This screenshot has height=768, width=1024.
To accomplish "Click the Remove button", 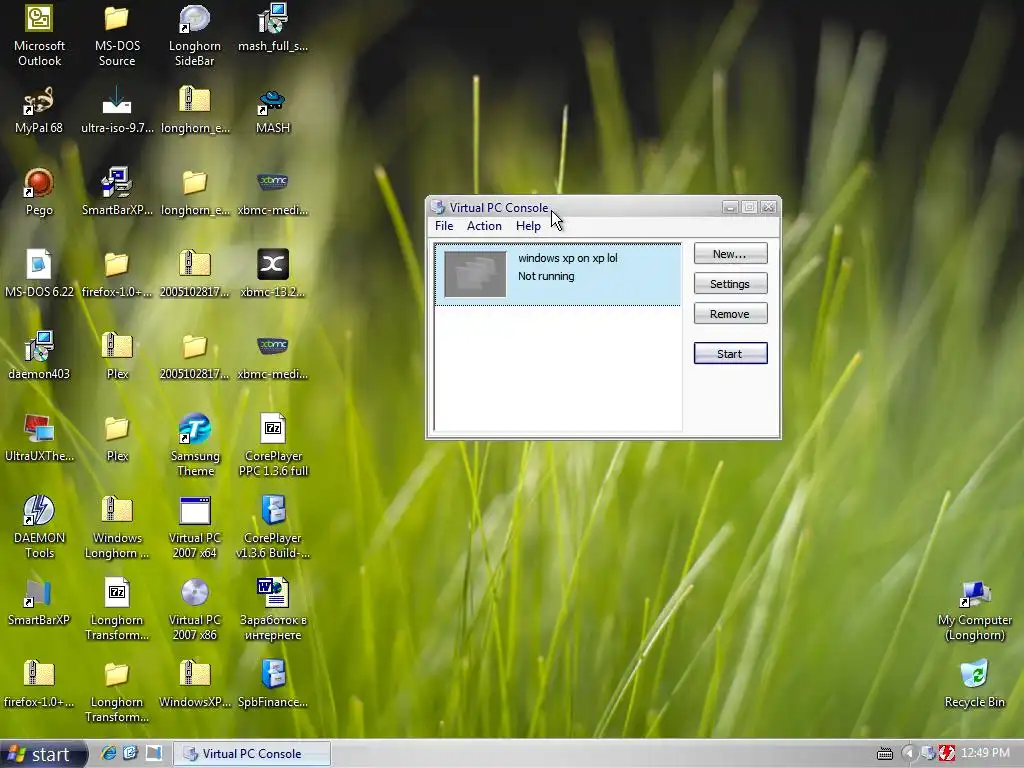I will pos(730,313).
